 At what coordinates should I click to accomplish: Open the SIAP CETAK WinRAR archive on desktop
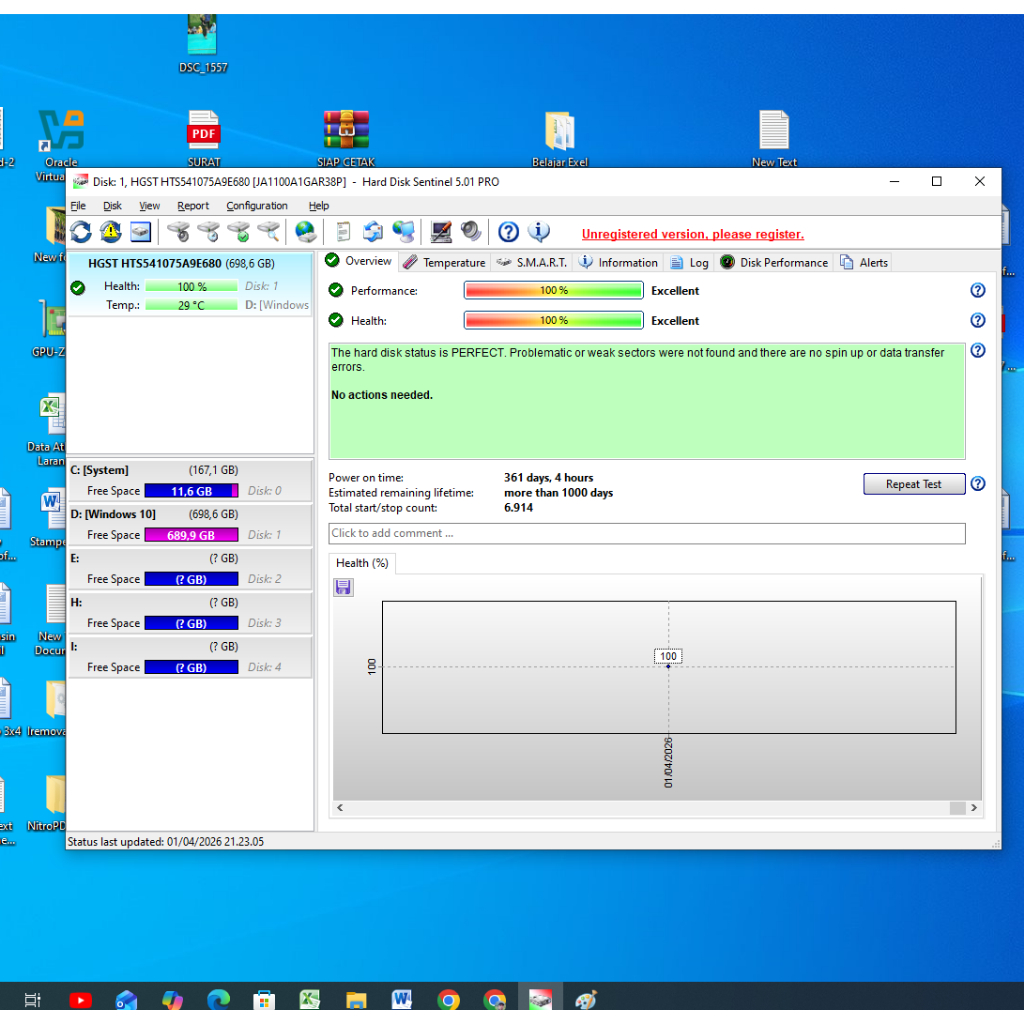[346, 138]
